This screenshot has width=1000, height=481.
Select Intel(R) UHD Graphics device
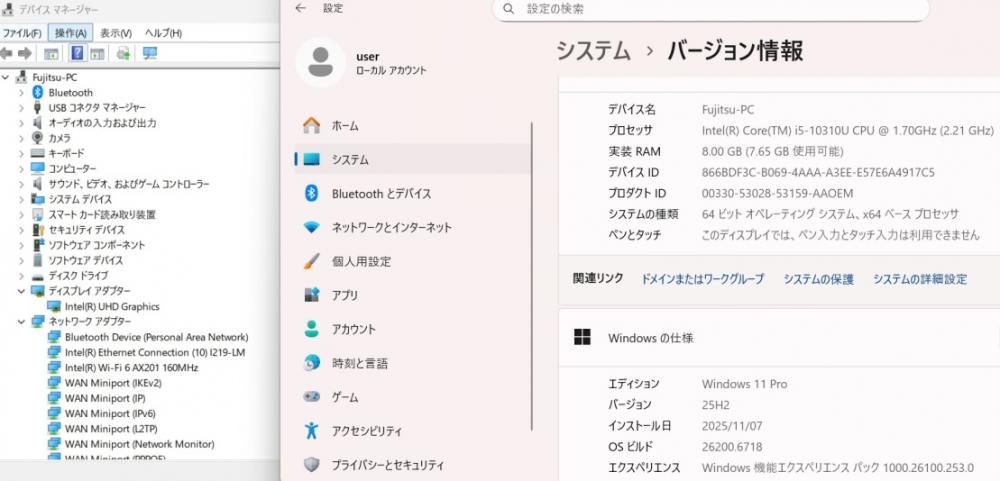click(111, 307)
